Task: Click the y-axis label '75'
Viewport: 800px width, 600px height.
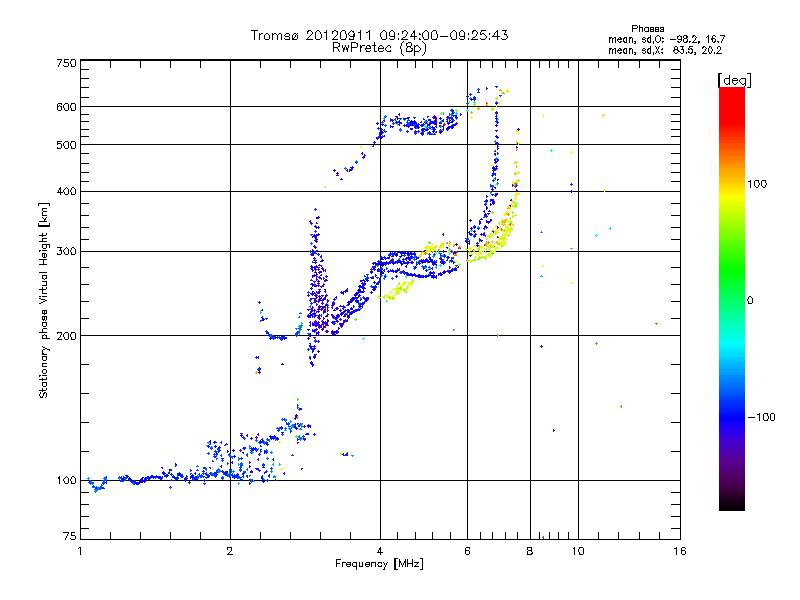Action: 70,536
